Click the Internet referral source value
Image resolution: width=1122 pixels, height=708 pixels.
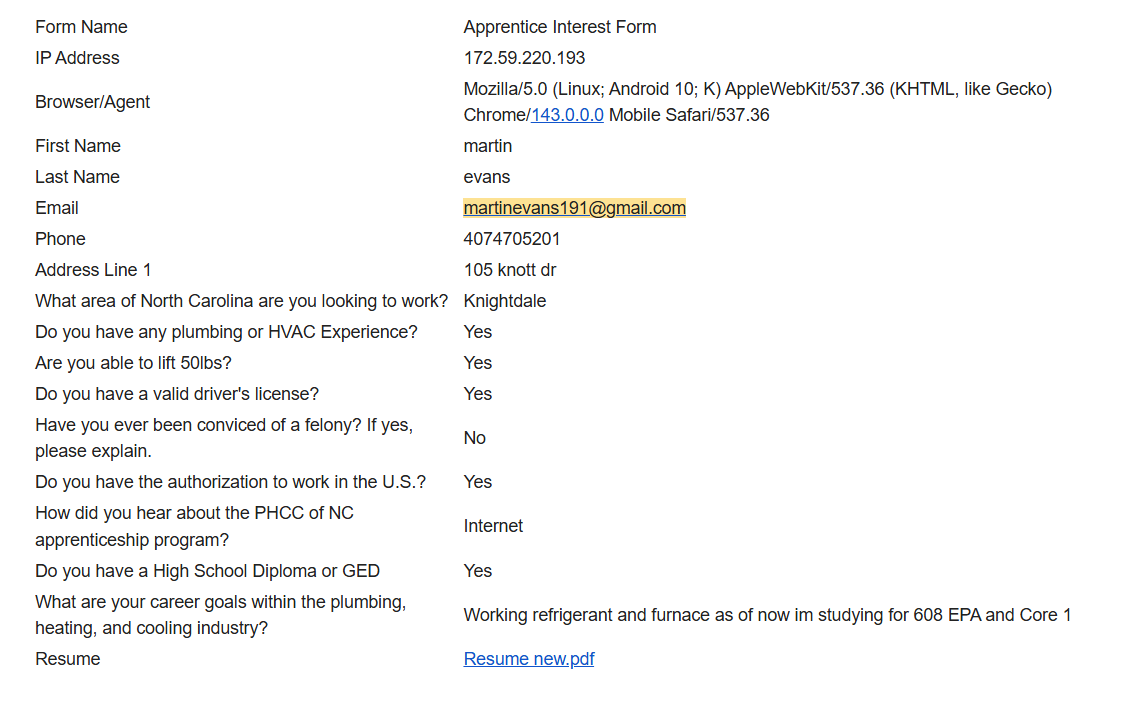point(494,525)
